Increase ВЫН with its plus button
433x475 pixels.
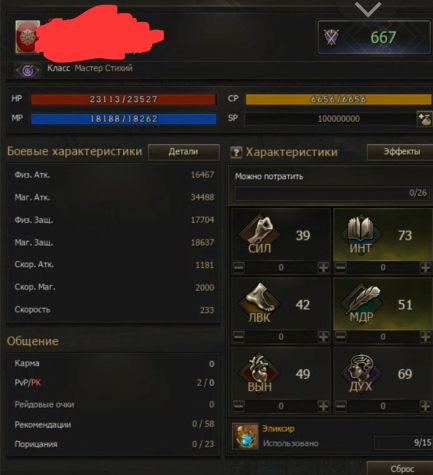point(323,406)
